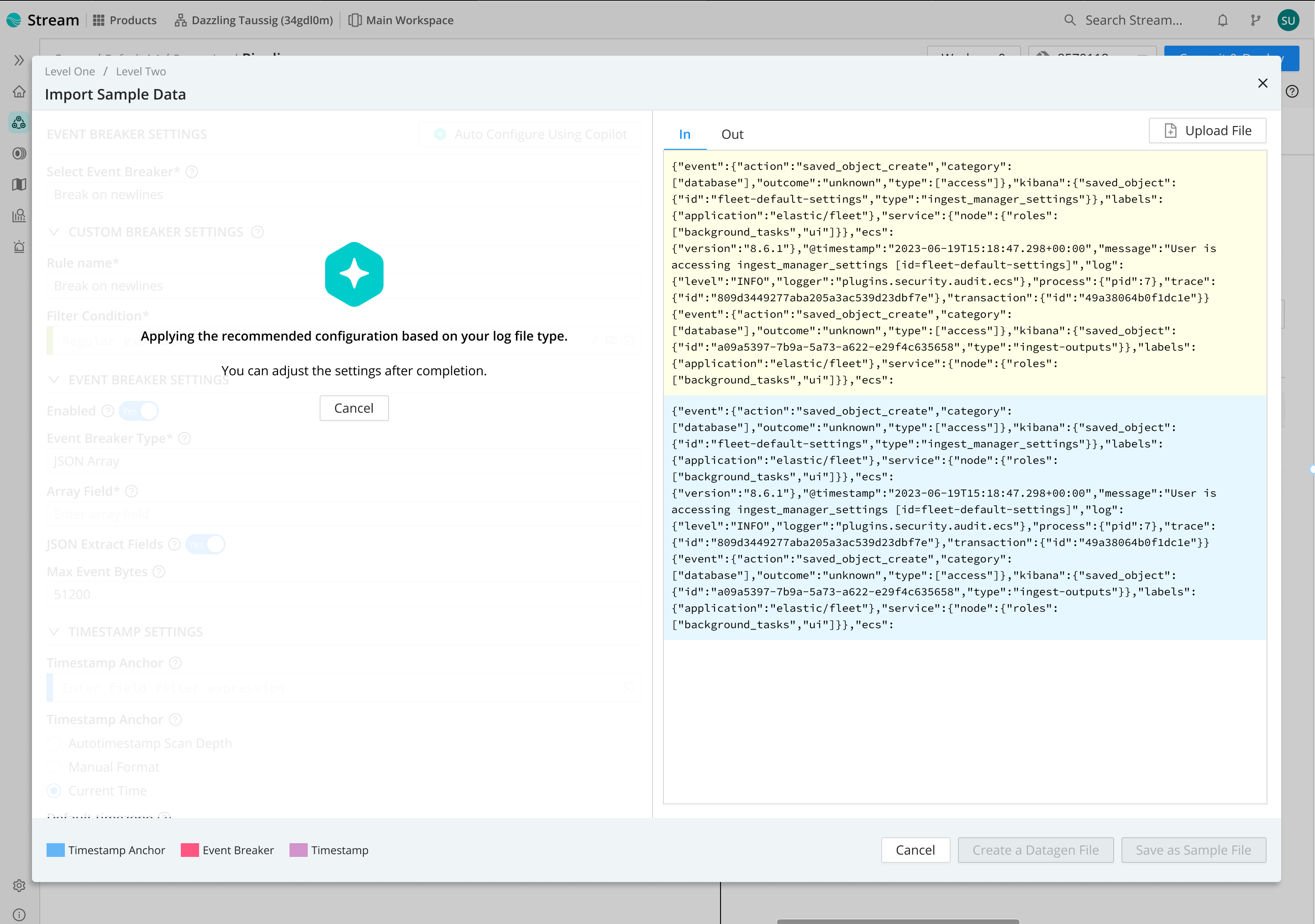Click the Upload File button
The image size is (1315, 924).
pyautogui.click(x=1207, y=131)
